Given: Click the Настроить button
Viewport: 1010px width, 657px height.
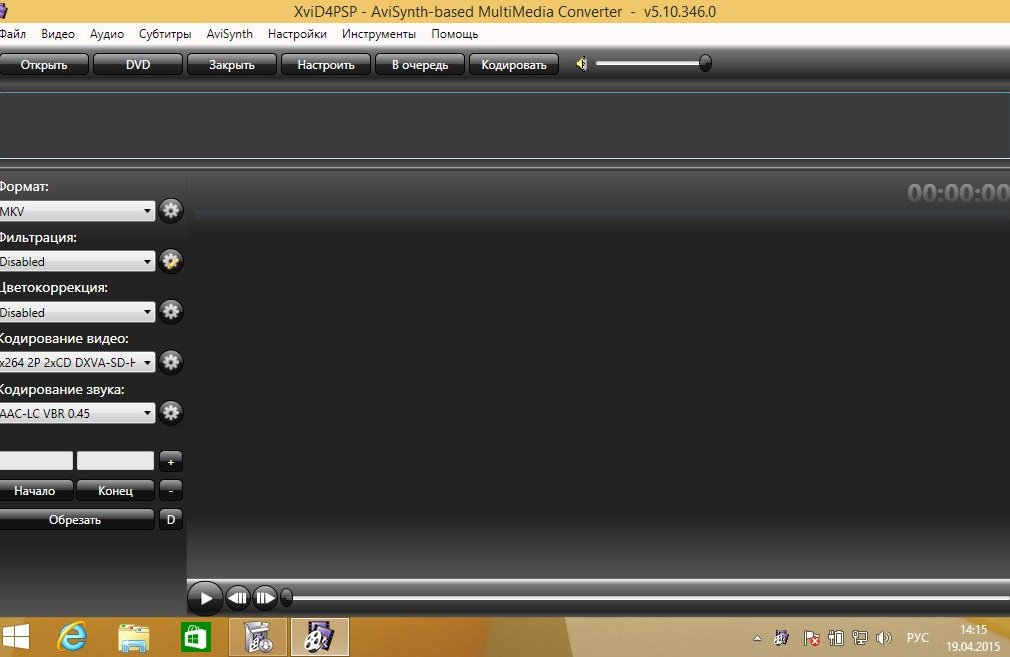Looking at the screenshot, I should 326,64.
